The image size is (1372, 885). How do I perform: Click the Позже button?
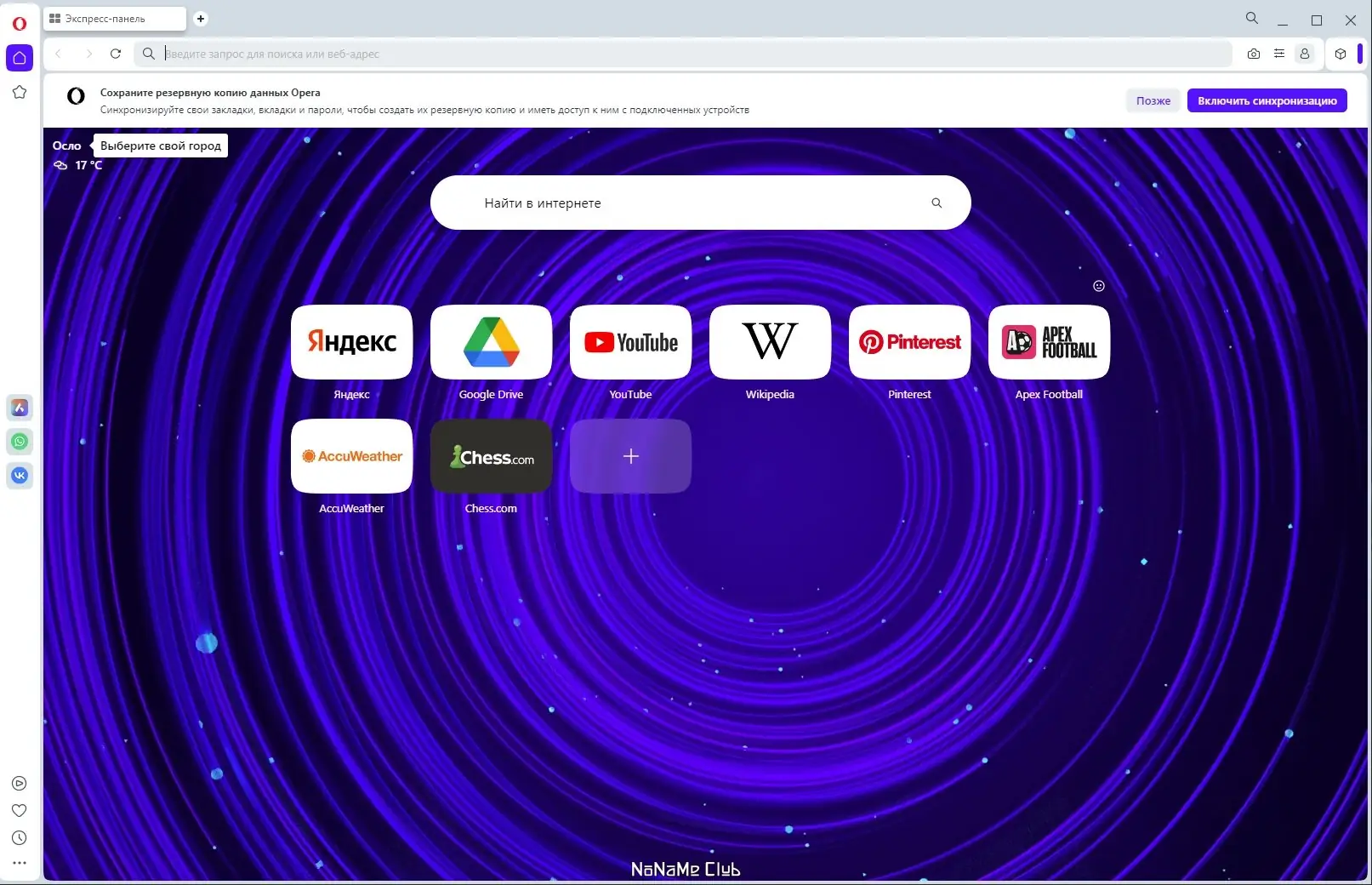[1153, 100]
